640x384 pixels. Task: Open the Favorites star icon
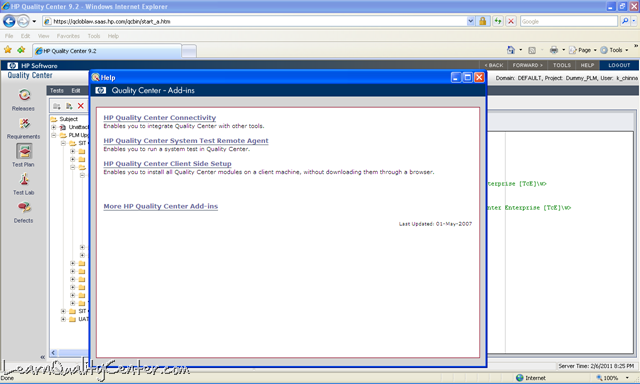coord(8,50)
